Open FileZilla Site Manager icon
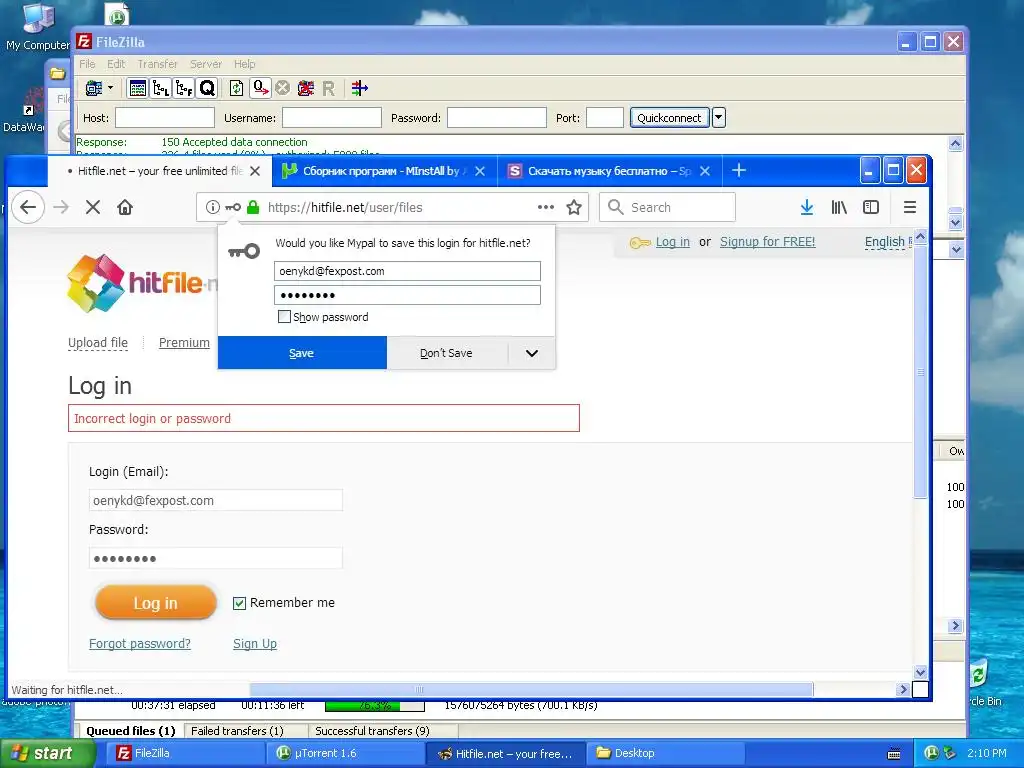 94,88
